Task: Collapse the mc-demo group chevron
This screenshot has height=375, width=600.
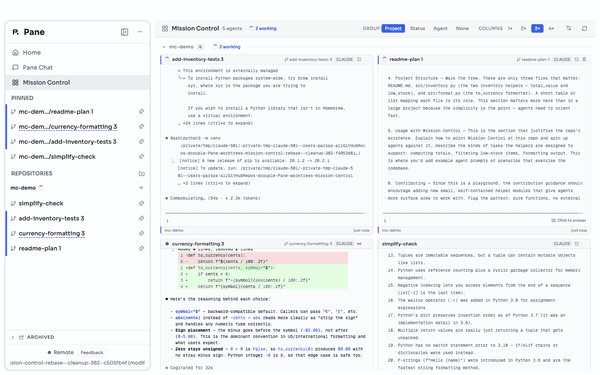Action: coord(164,47)
